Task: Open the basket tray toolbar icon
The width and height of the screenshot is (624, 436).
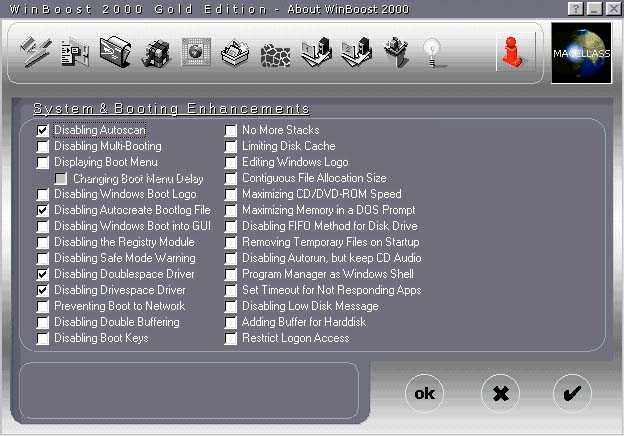Action: pos(235,53)
